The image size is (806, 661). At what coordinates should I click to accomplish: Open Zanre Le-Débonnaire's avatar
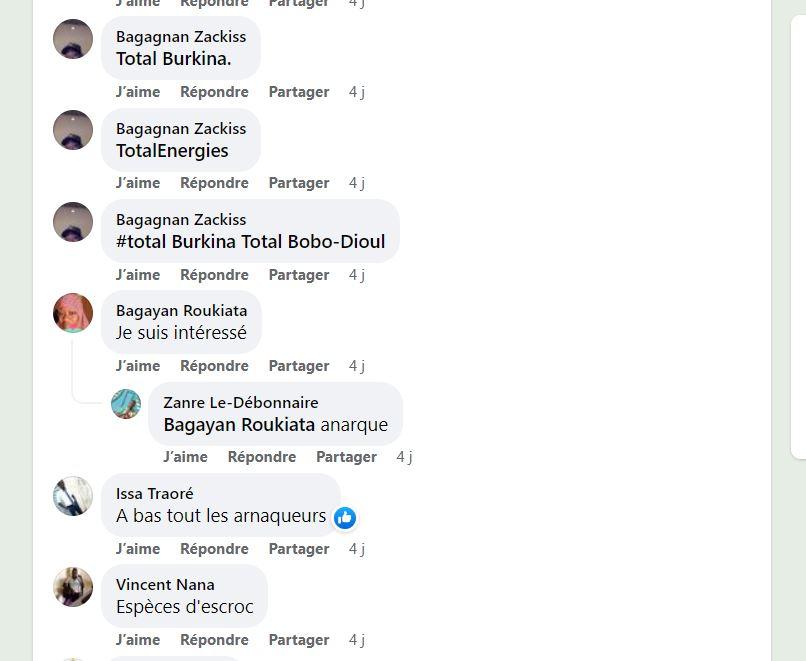(x=126, y=404)
